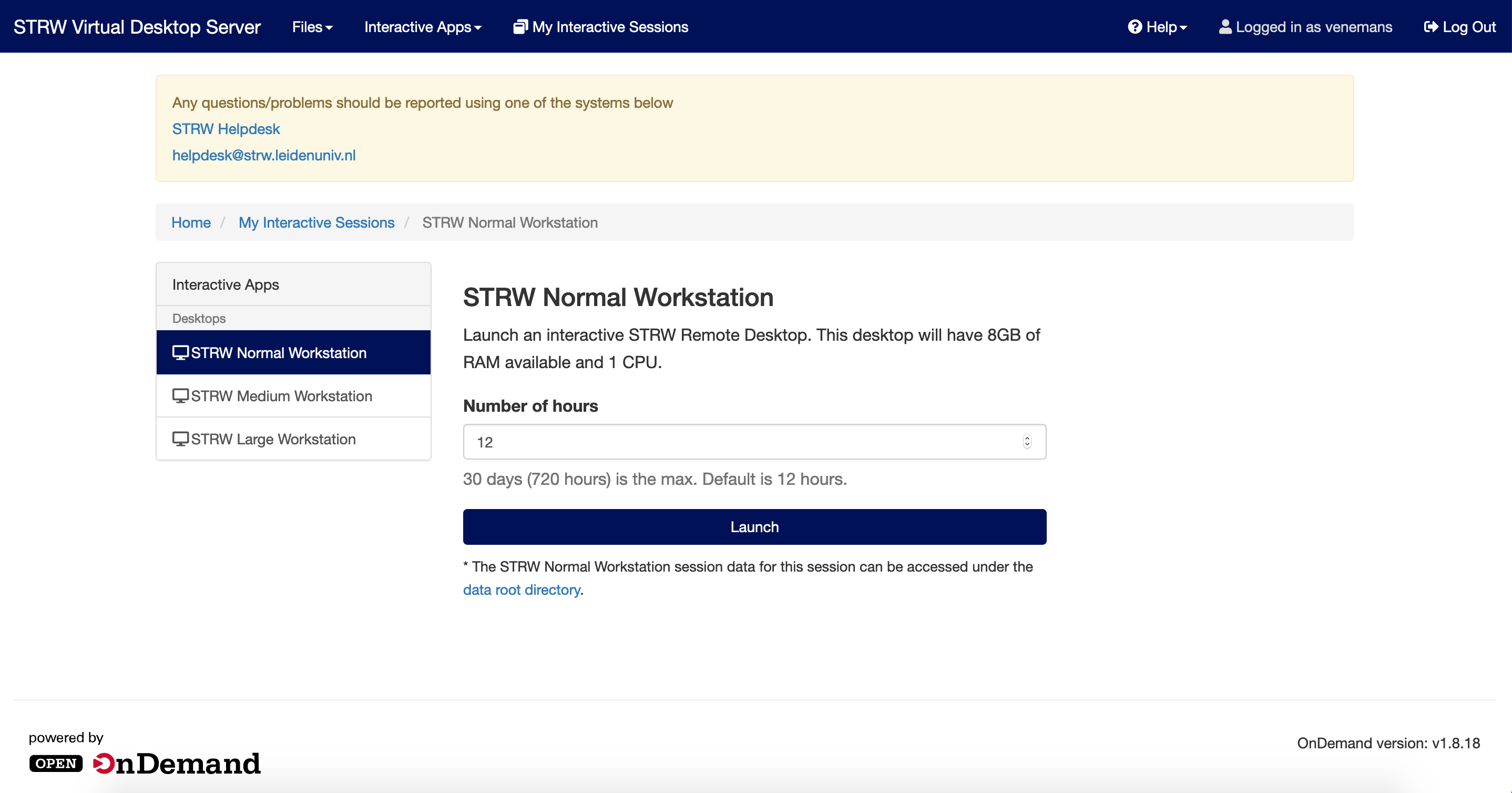Click the monitor icon beside STRW Normal Workstation

point(180,352)
